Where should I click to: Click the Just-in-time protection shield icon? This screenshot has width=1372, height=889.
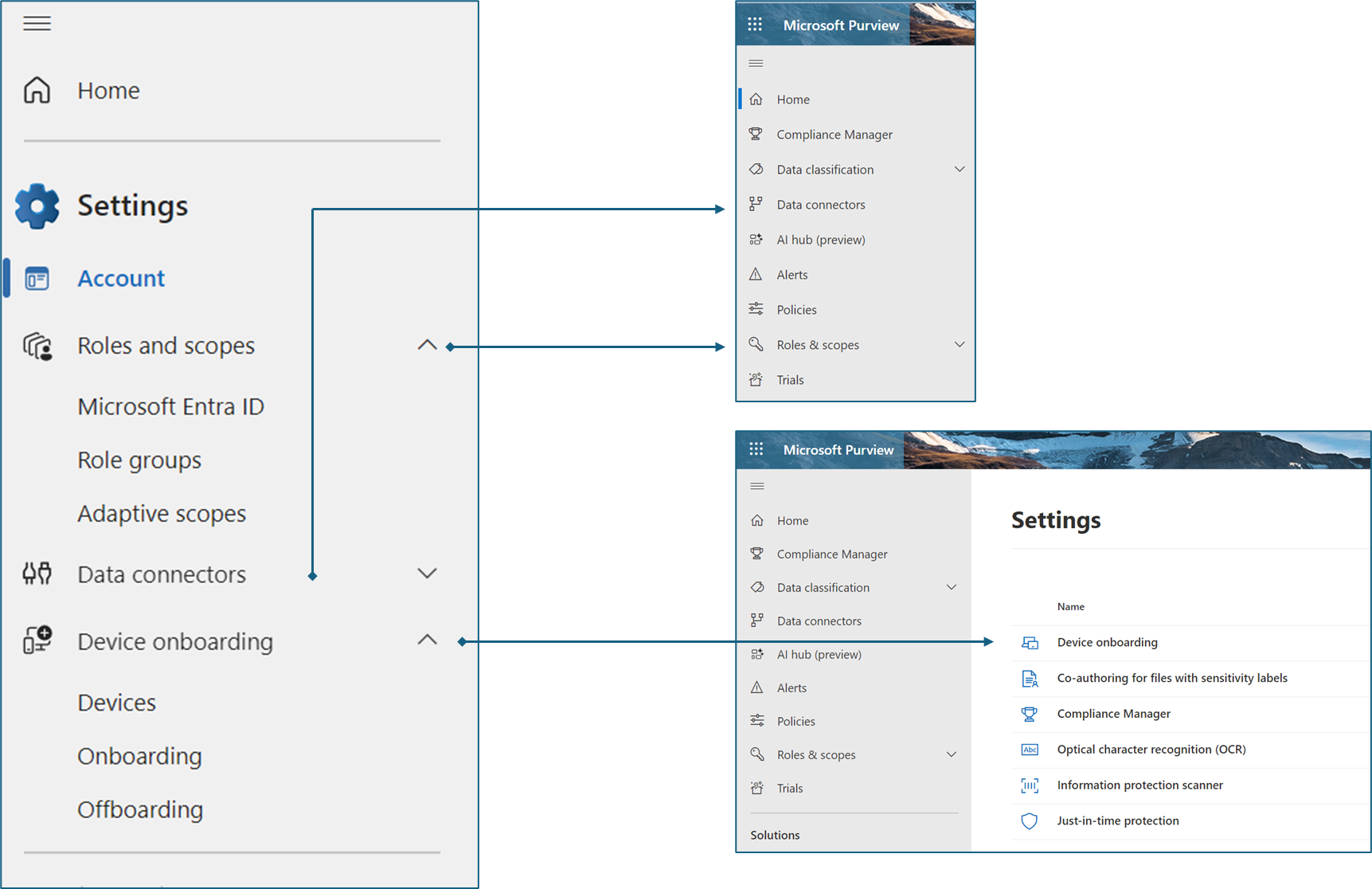(x=1029, y=821)
